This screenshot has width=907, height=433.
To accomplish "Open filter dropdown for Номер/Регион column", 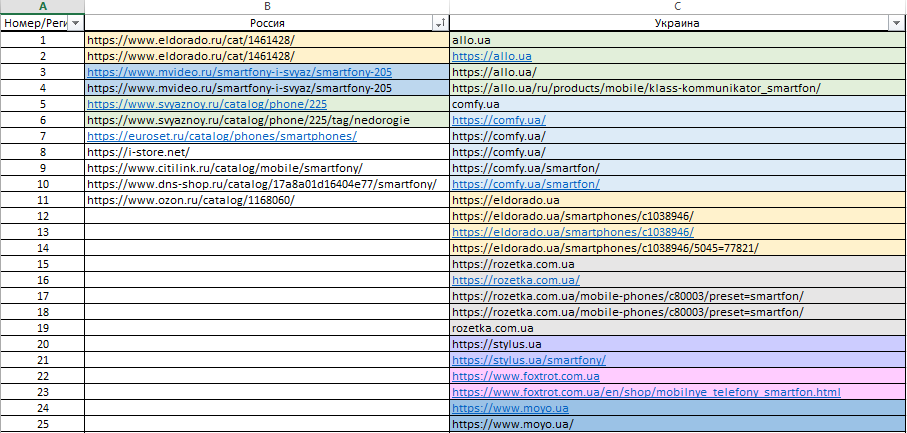I will [x=76, y=23].
